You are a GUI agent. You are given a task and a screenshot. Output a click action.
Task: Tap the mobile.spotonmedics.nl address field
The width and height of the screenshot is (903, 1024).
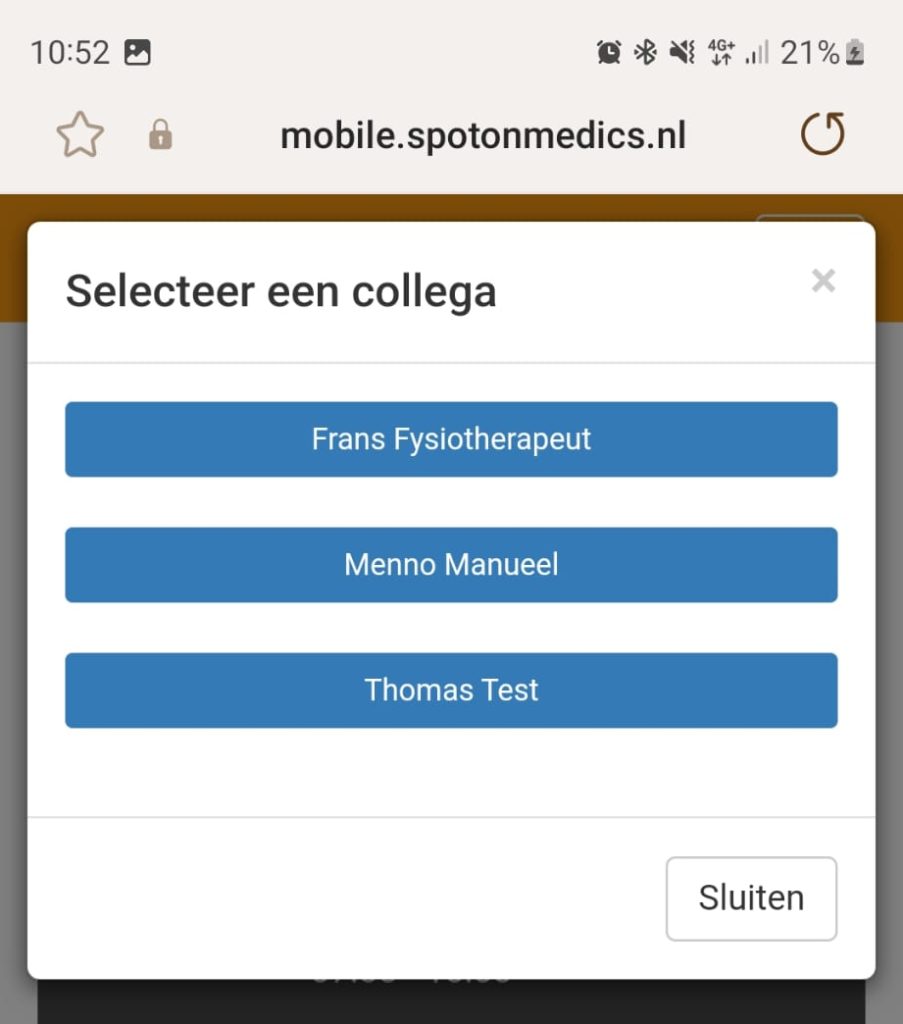(x=483, y=135)
